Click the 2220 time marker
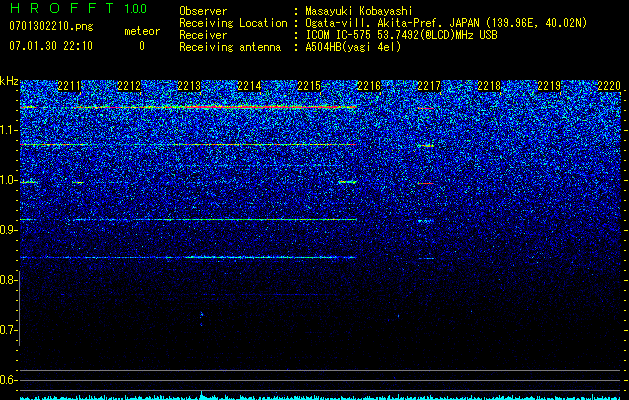 tap(609, 86)
